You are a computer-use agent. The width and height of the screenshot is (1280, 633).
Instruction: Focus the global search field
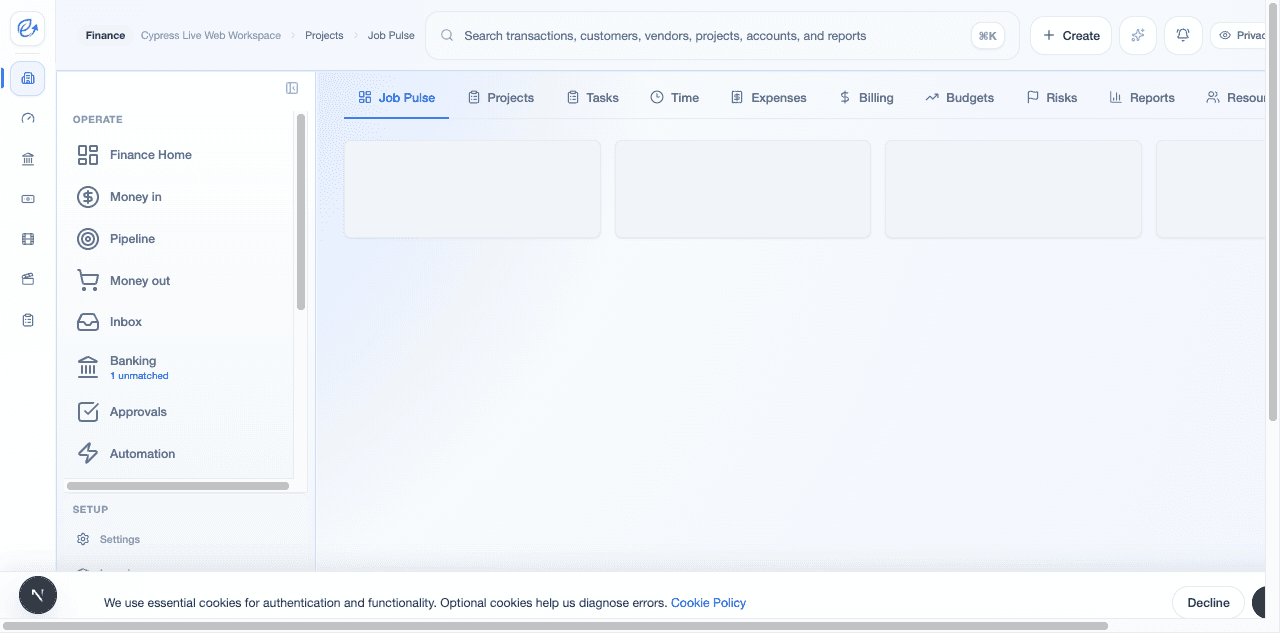(722, 36)
